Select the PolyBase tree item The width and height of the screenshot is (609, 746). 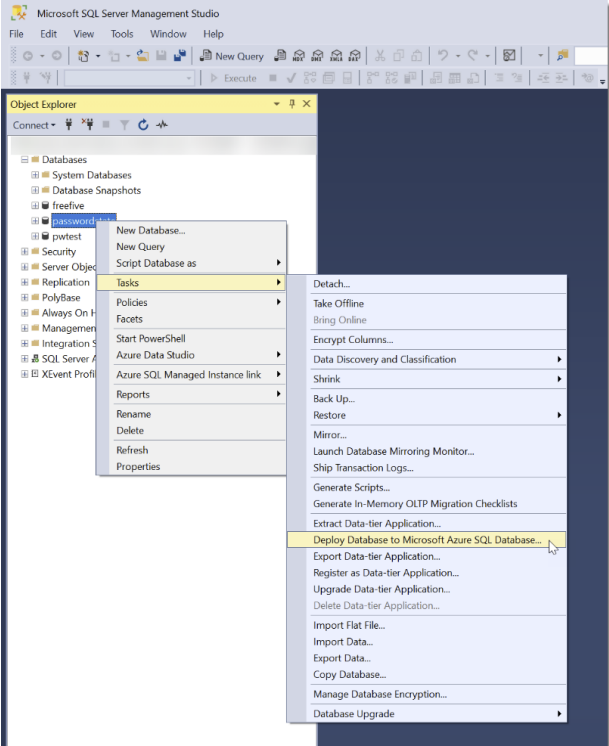(x=61, y=298)
